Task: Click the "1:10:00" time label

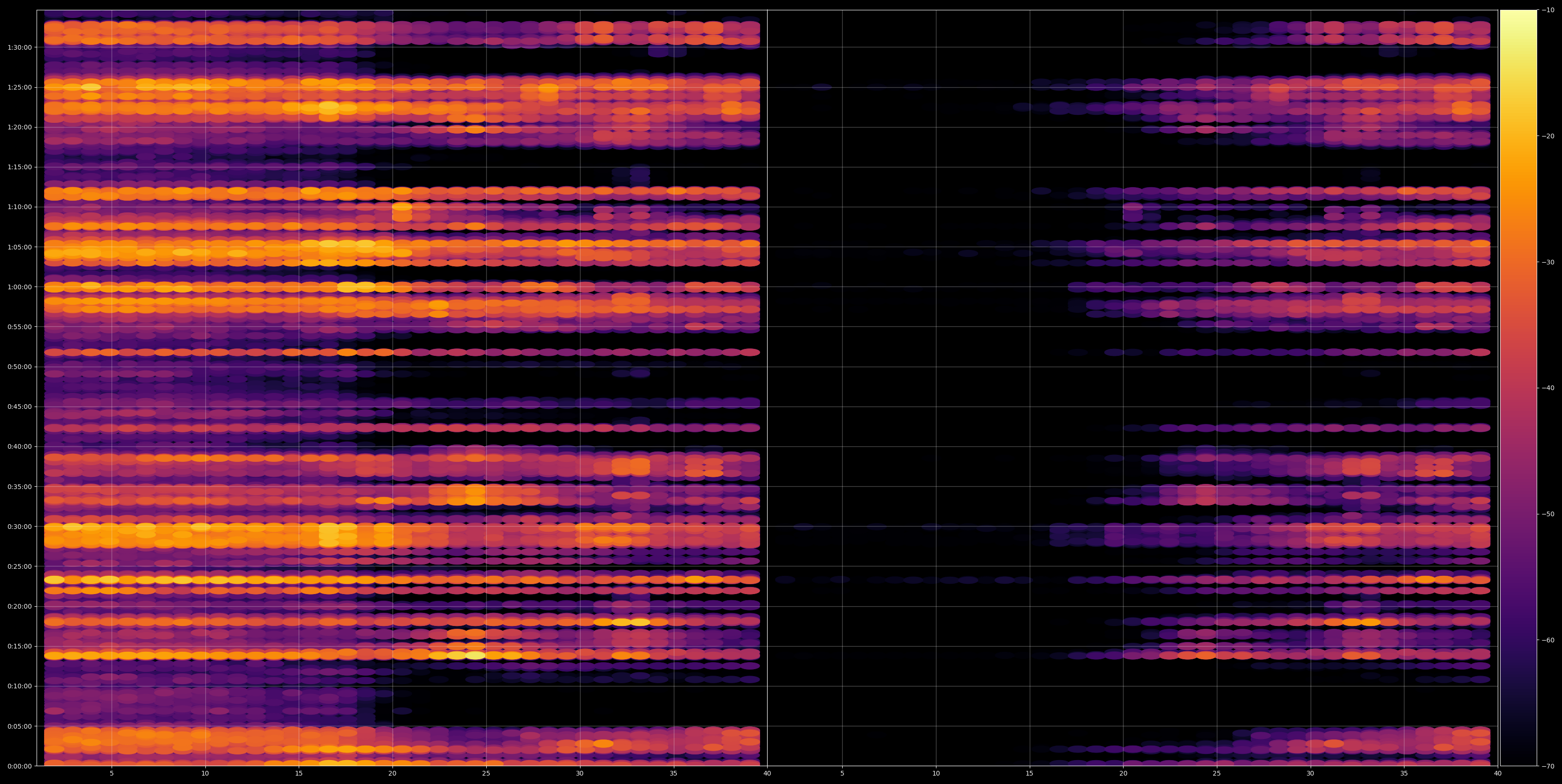Action: 19,207
